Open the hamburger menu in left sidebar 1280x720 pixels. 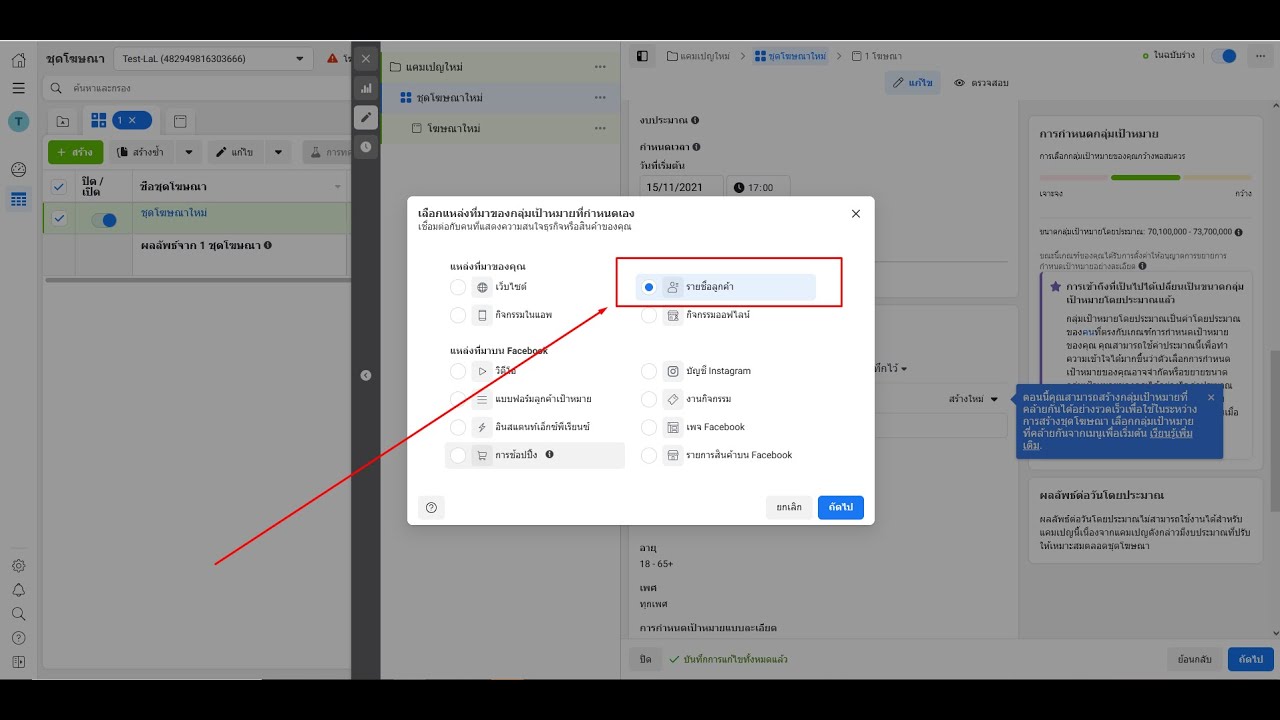[18, 88]
